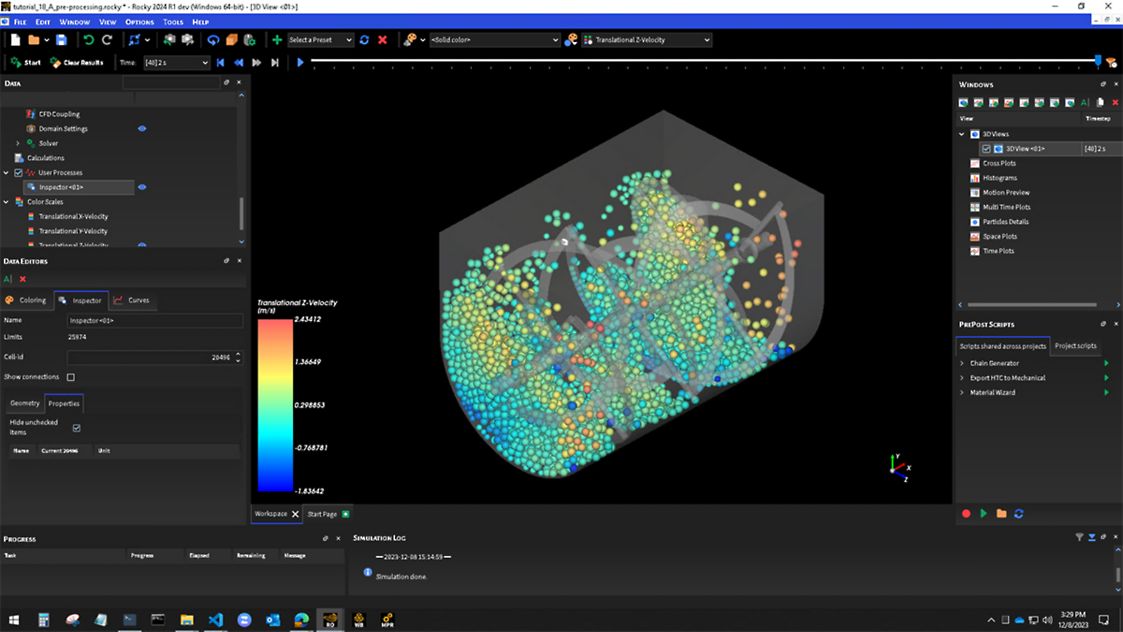The image size is (1123, 632).
Task: Click the Save Project disk icon
Action: tap(62, 40)
